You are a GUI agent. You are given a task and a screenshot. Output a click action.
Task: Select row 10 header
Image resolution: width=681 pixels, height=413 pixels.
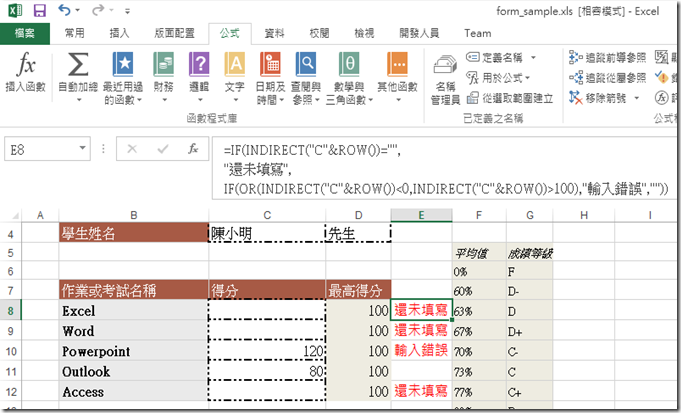click(x=10, y=351)
